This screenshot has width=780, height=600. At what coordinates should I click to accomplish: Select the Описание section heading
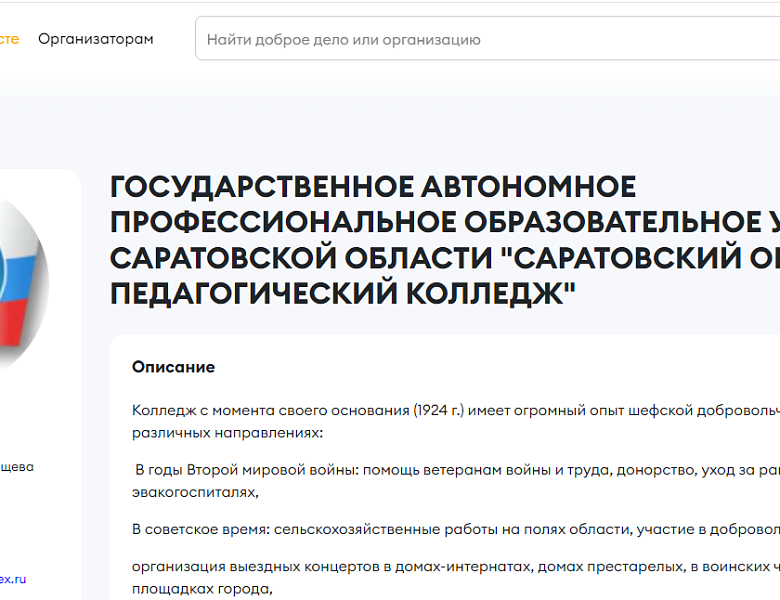click(x=173, y=367)
